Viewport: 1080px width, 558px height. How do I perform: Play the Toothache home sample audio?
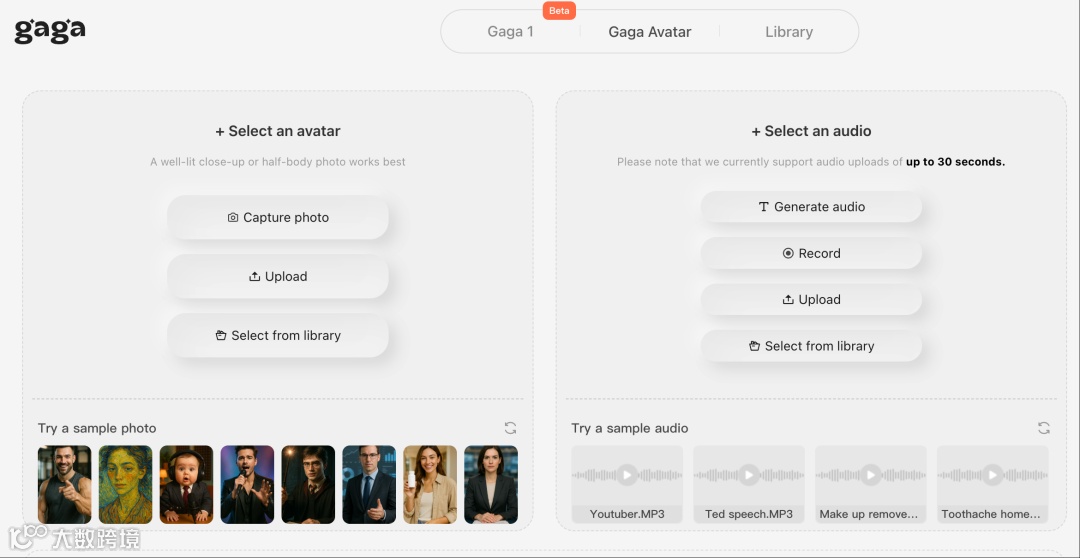[993, 475]
